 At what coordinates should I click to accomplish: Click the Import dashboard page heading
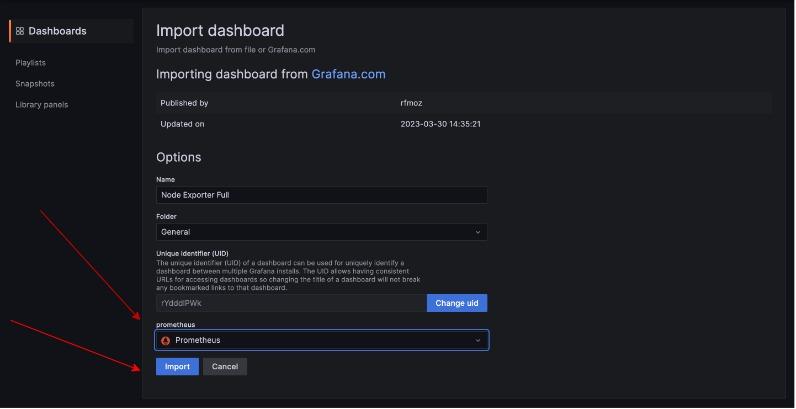point(220,31)
